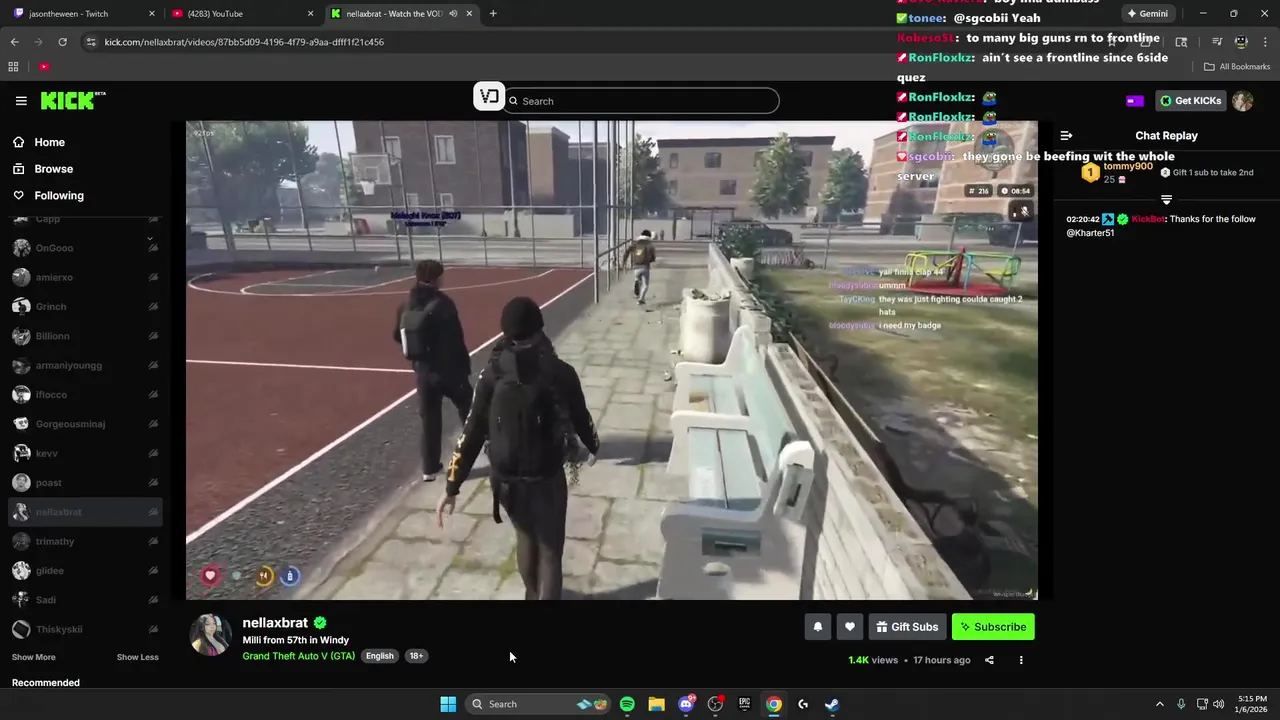This screenshot has height=720, width=1280.
Task: Open Spotify from the taskbar
Action: coord(627,704)
